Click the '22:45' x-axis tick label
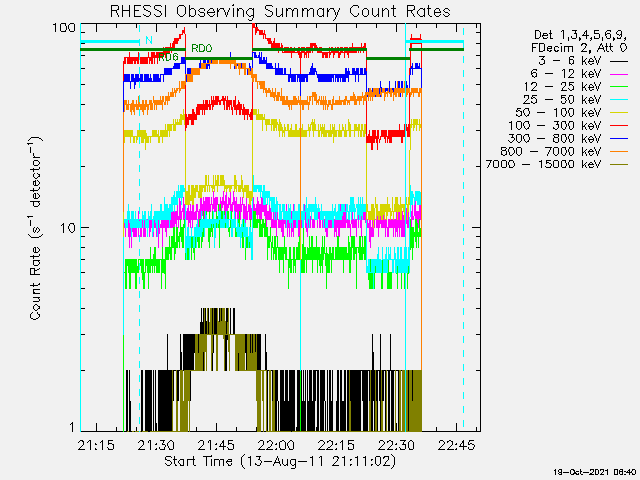640x480 pixels. click(456, 445)
